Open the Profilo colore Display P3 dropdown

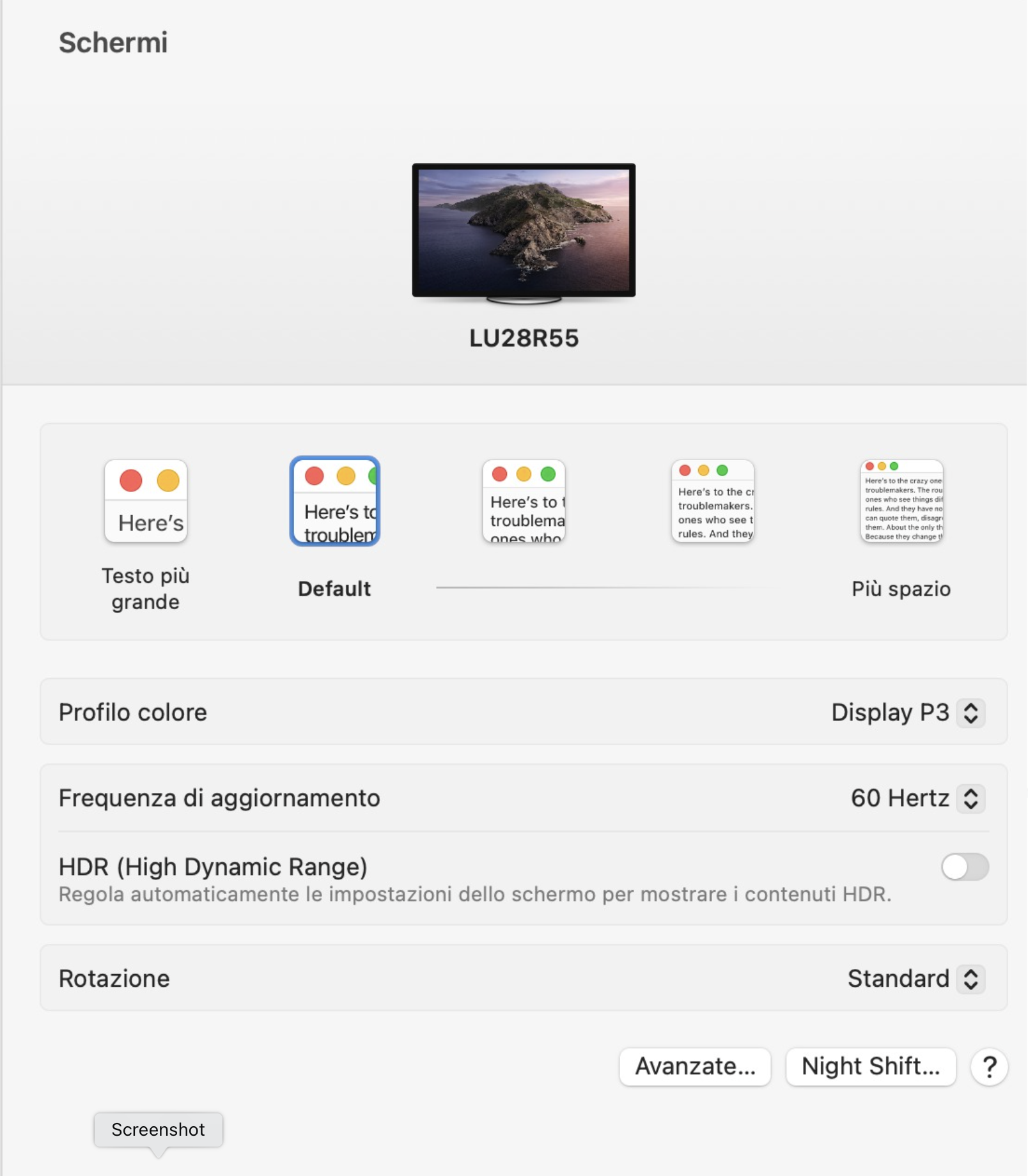(908, 713)
